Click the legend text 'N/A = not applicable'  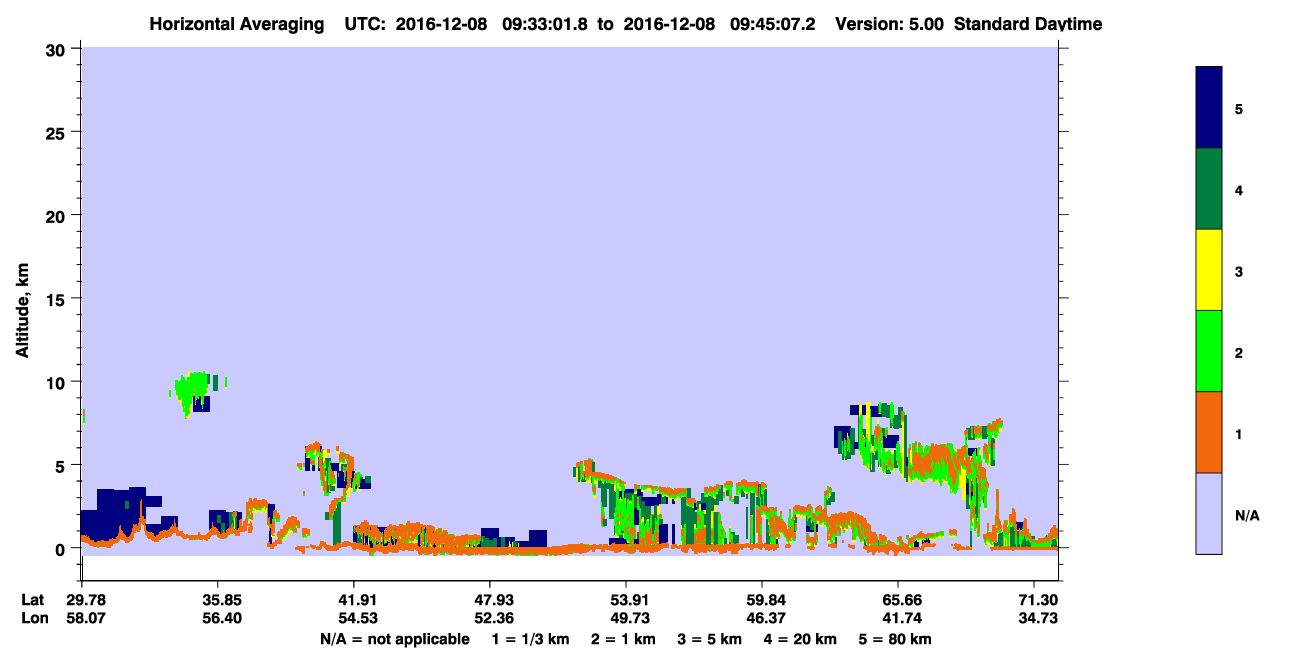(x=394, y=639)
